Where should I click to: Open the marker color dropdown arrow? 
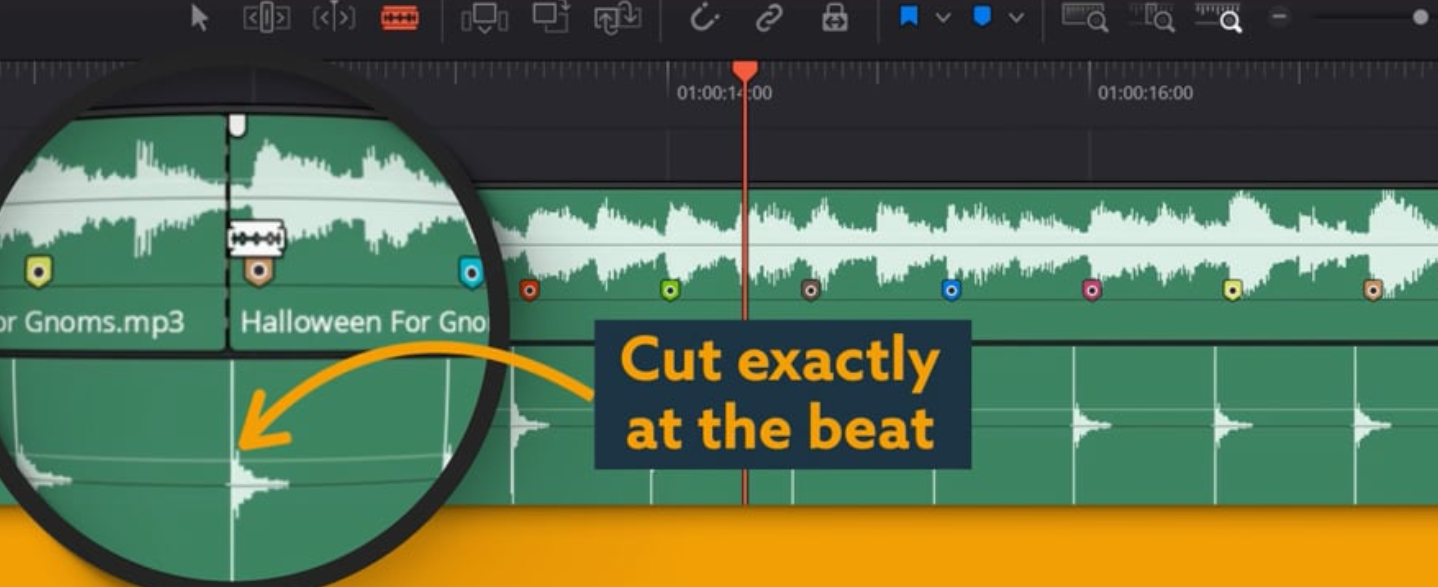(x=1016, y=18)
